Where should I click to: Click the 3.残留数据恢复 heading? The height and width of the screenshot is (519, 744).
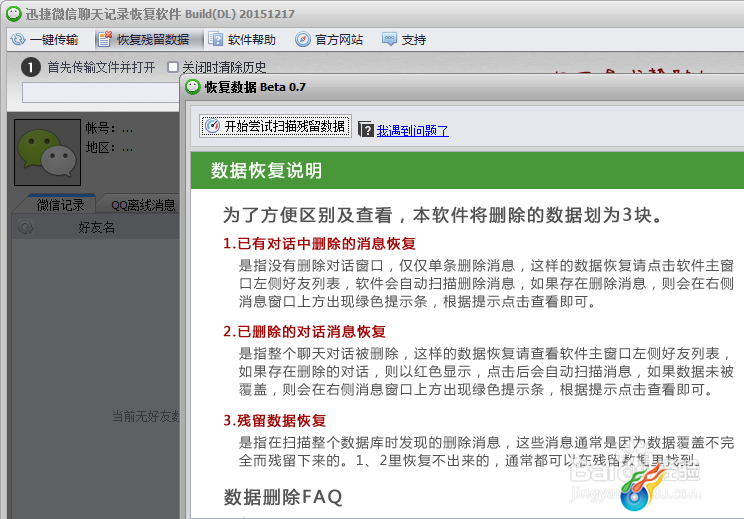274,420
